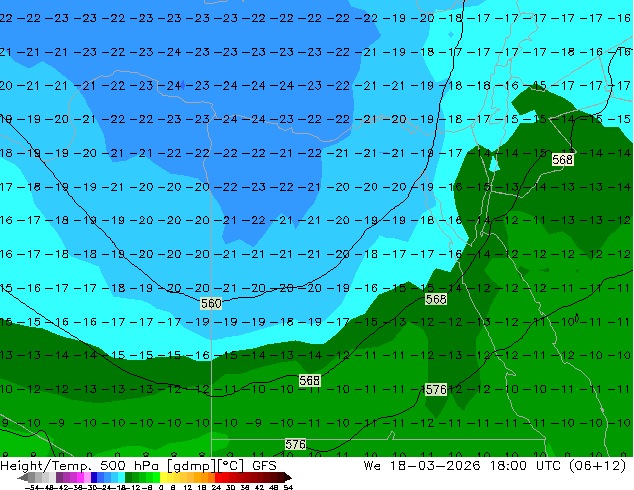This screenshot has width=634, height=490.
Task: Pick the cyan swatch in the legend
Action: pos(121,477)
